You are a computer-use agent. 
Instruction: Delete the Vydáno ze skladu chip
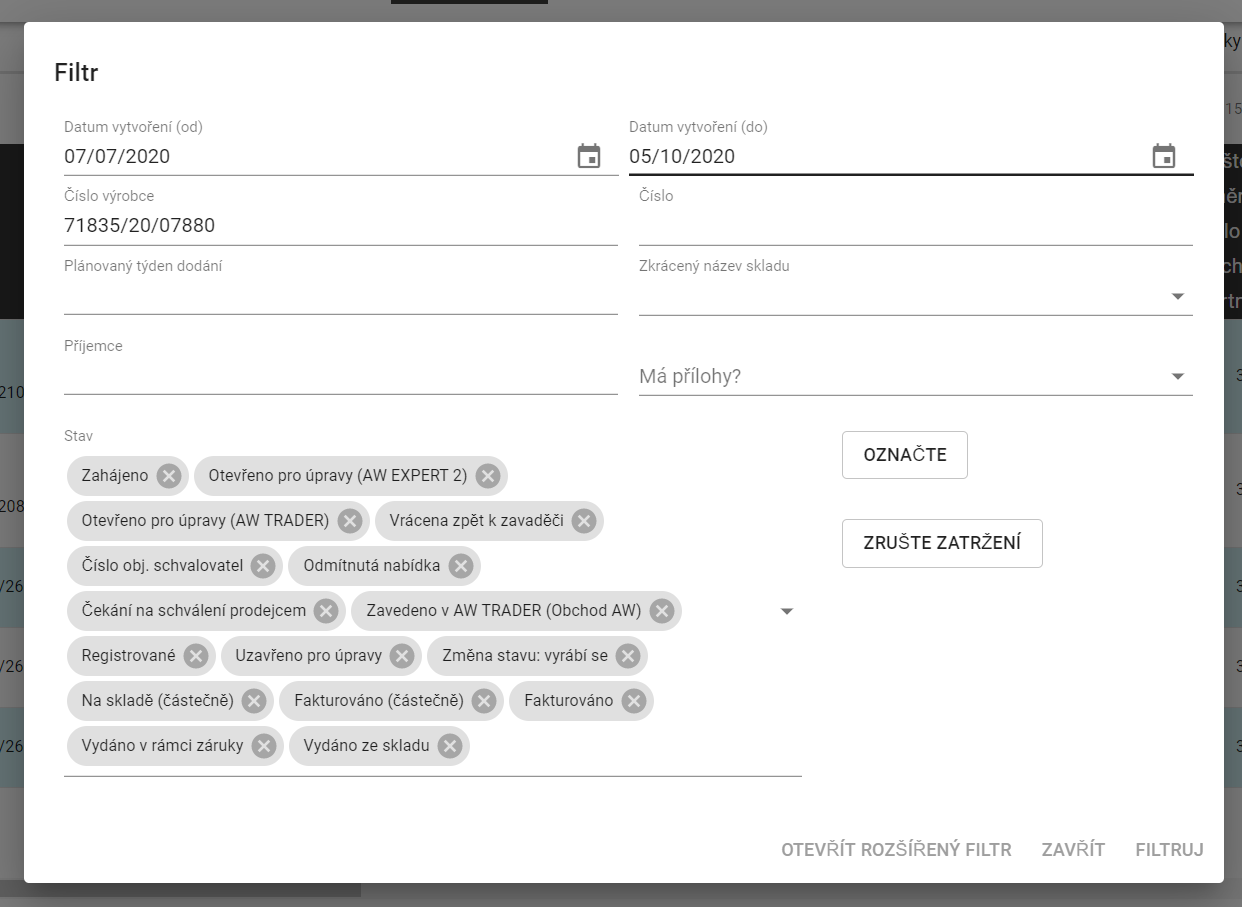click(449, 746)
